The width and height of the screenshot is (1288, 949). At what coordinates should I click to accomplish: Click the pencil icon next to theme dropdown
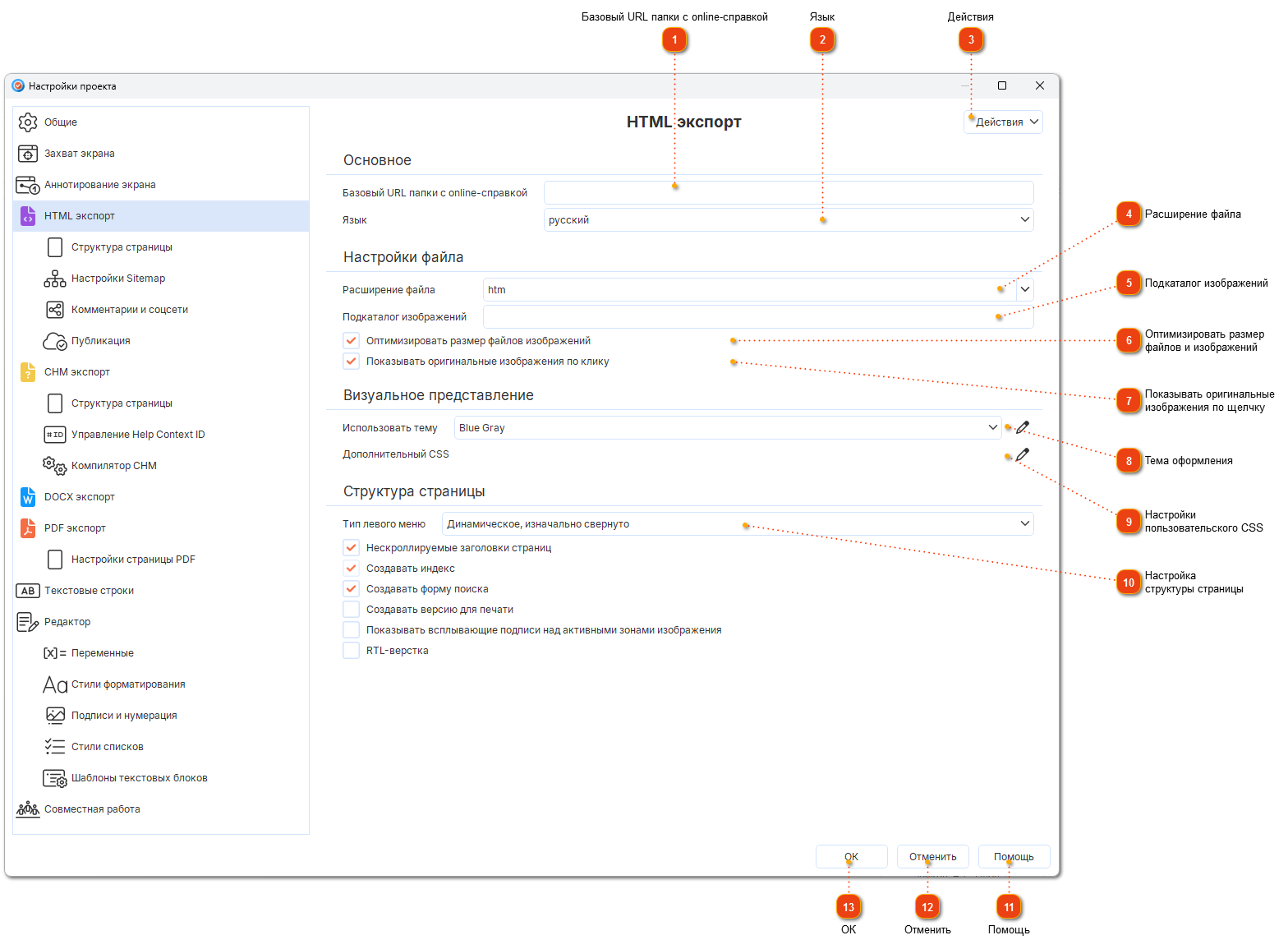click(1023, 427)
